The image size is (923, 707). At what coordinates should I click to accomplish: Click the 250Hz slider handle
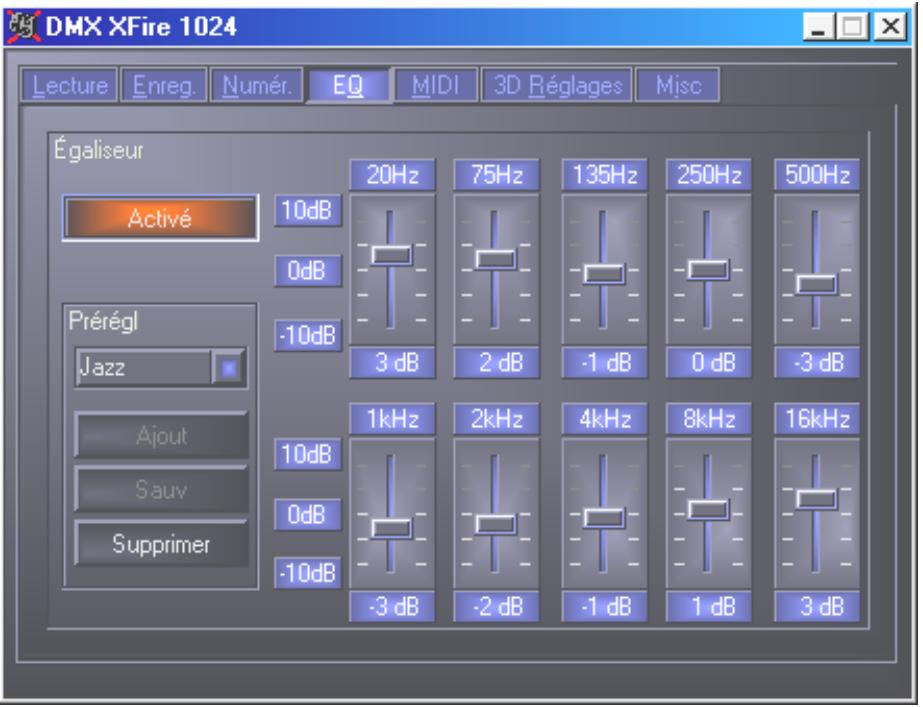(708, 270)
